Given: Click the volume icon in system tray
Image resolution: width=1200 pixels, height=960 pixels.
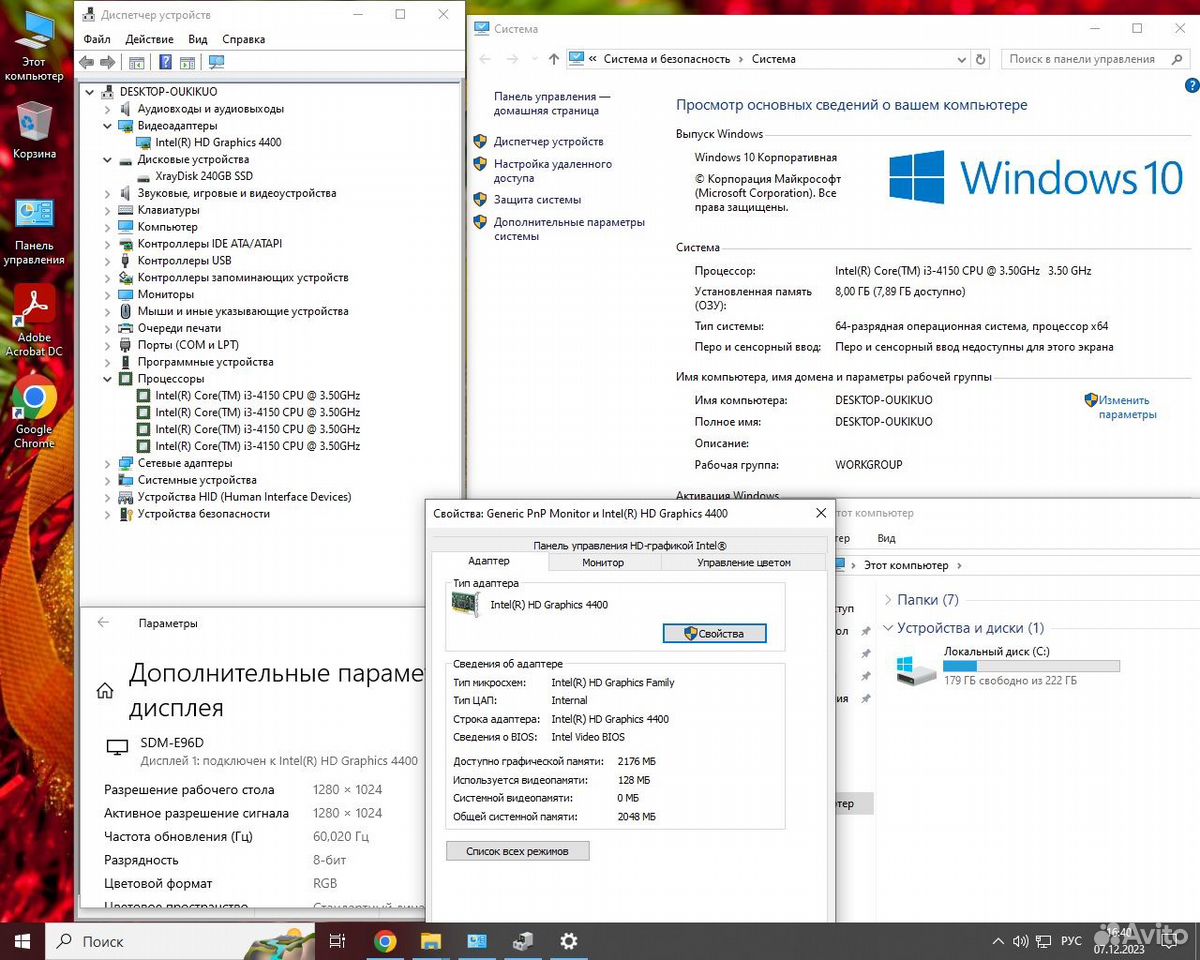Looking at the screenshot, I should 1020,941.
